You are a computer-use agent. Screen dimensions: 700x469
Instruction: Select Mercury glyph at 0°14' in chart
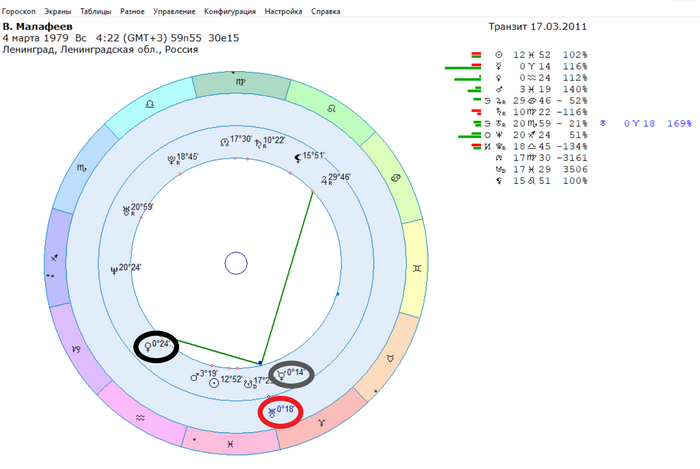pos(282,374)
